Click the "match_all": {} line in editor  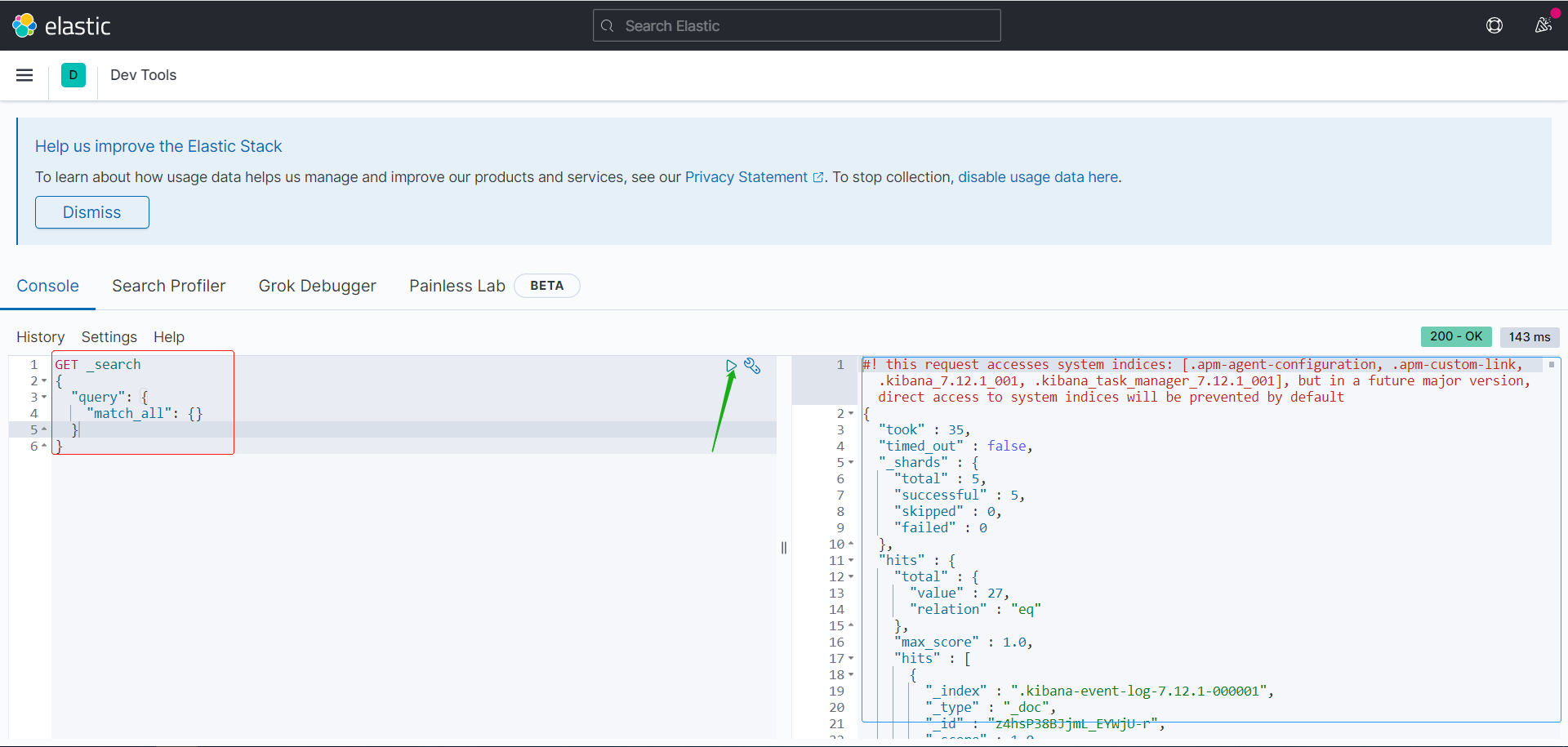point(145,414)
